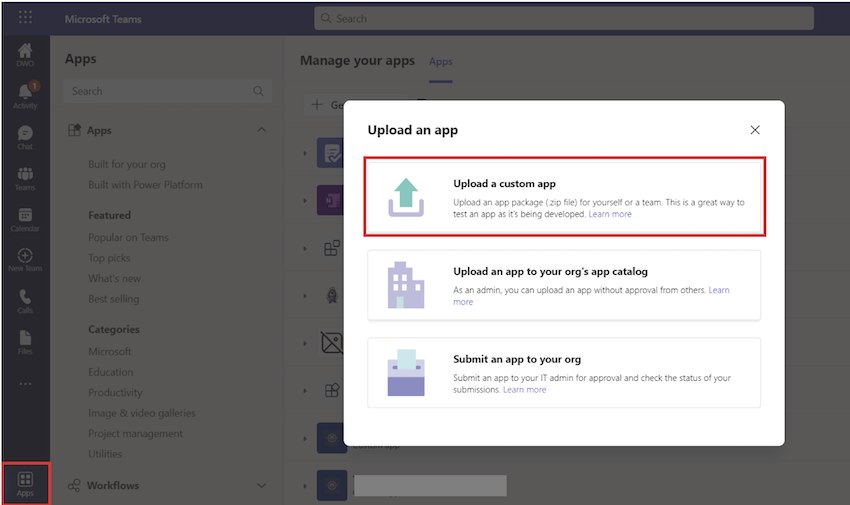The width and height of the screenshot is (850, 505).
Task: Click the Categories heading
Action: (x=114, y=329)
